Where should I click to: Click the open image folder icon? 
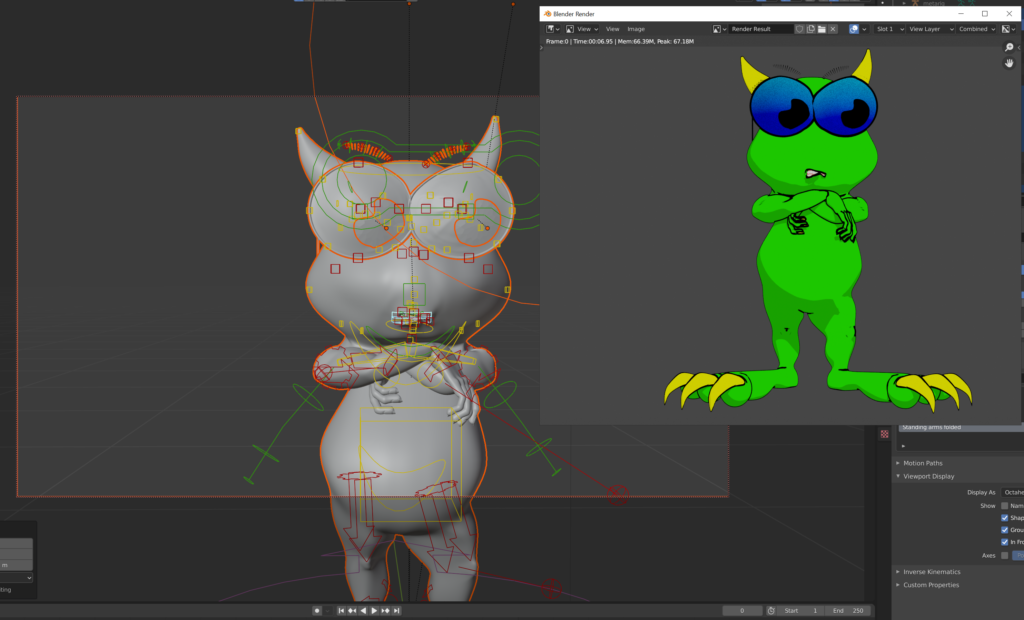(821, 29)
